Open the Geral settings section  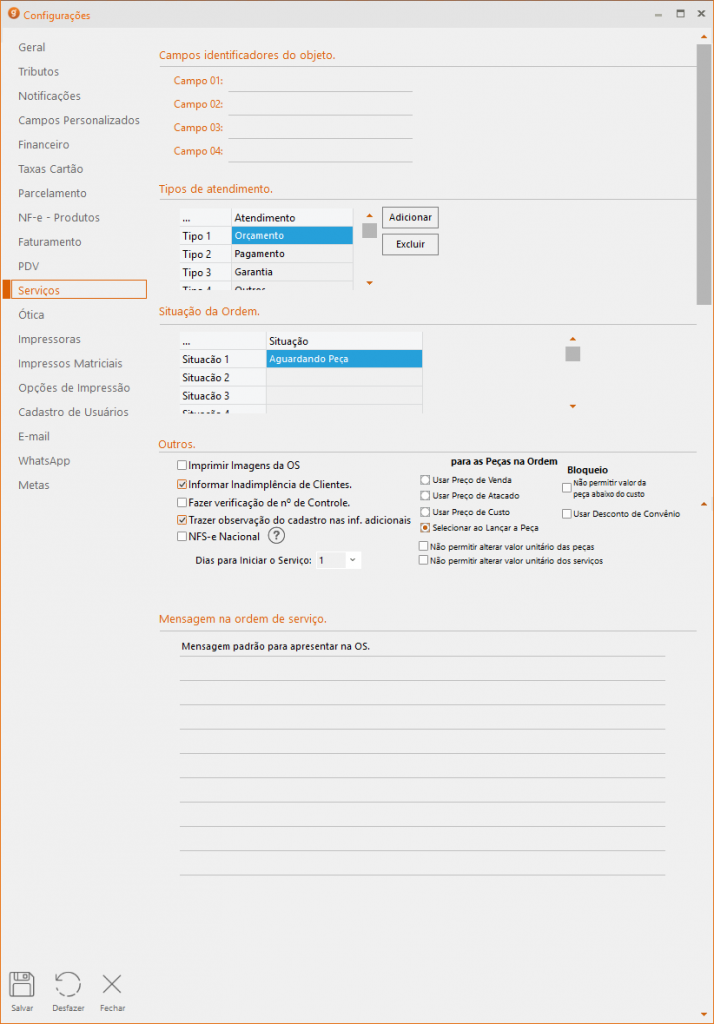(x=32, y=48)
